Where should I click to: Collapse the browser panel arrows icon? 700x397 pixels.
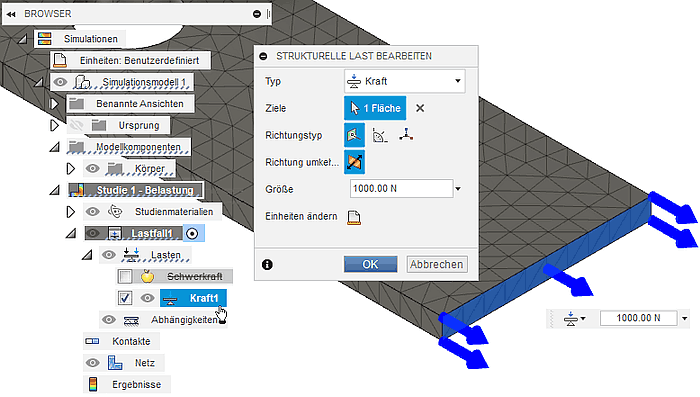pyautogui.click(x=11, y=14)
